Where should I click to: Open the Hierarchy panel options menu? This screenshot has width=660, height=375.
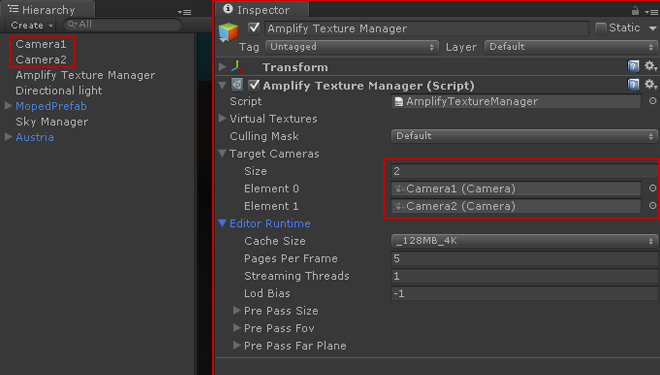coord(184,12)
